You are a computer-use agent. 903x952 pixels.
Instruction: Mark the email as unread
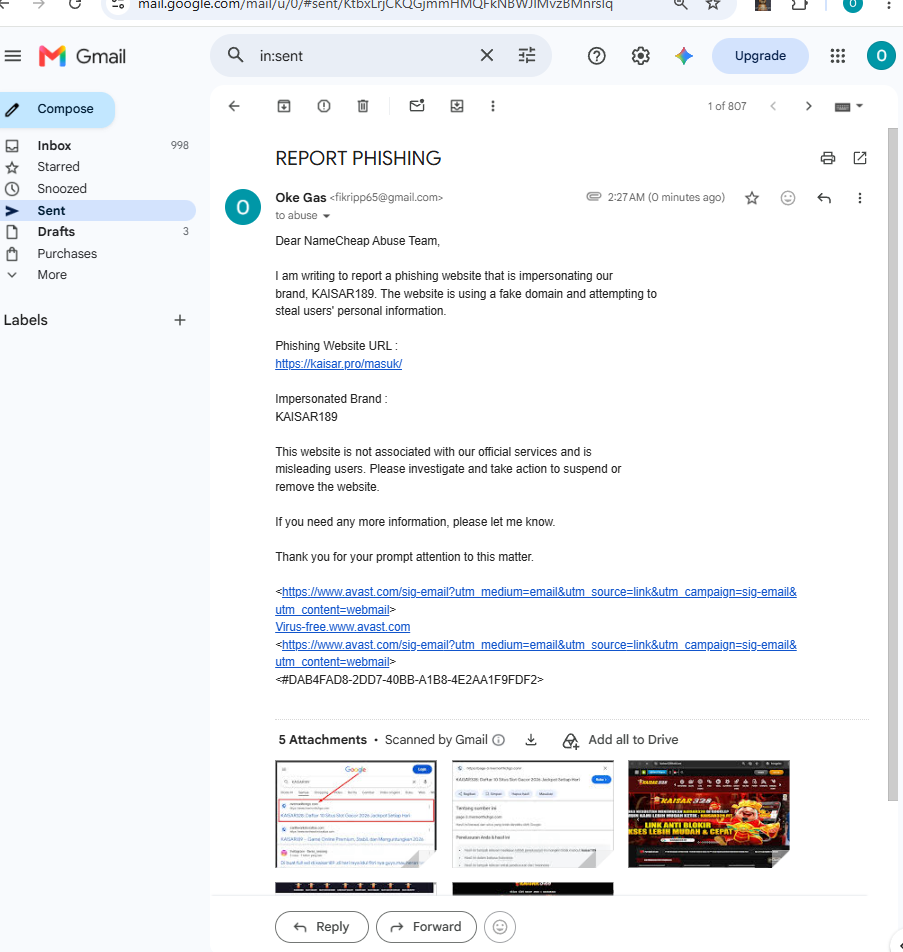(x=417, y=106)
